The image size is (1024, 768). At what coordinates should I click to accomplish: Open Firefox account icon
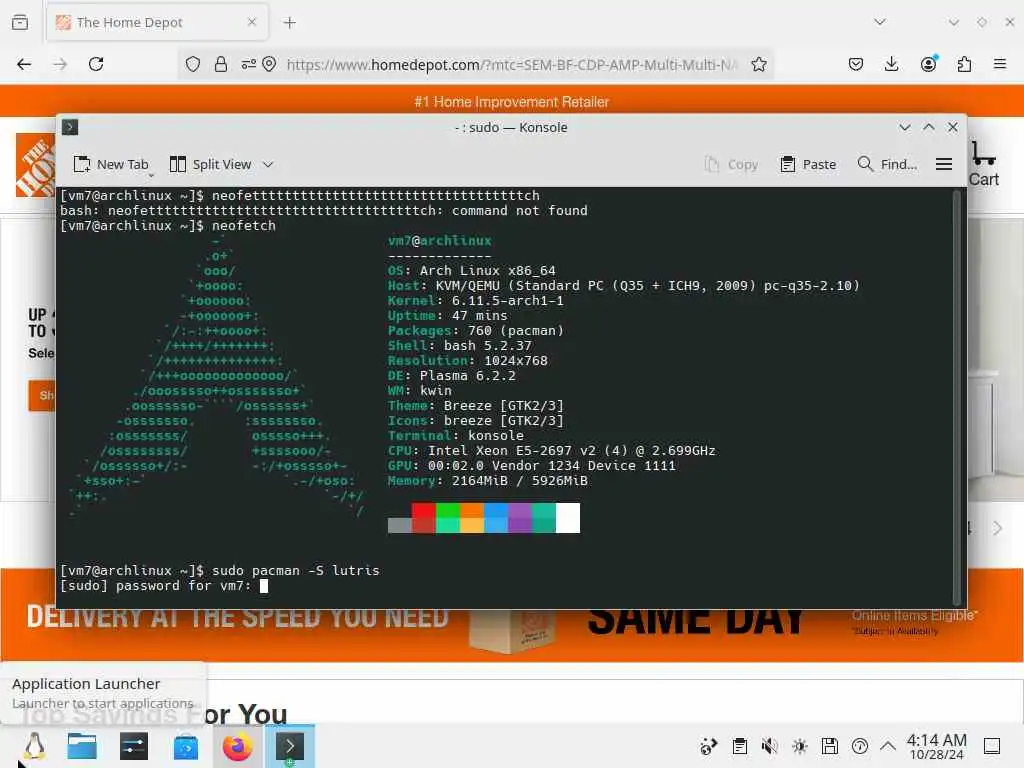point(928,64)
